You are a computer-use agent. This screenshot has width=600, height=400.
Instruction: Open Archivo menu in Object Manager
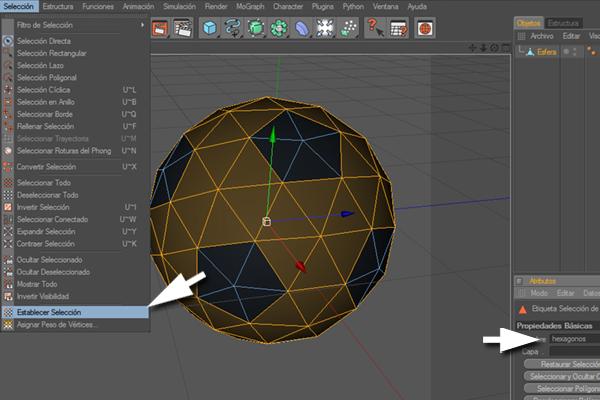542,36
